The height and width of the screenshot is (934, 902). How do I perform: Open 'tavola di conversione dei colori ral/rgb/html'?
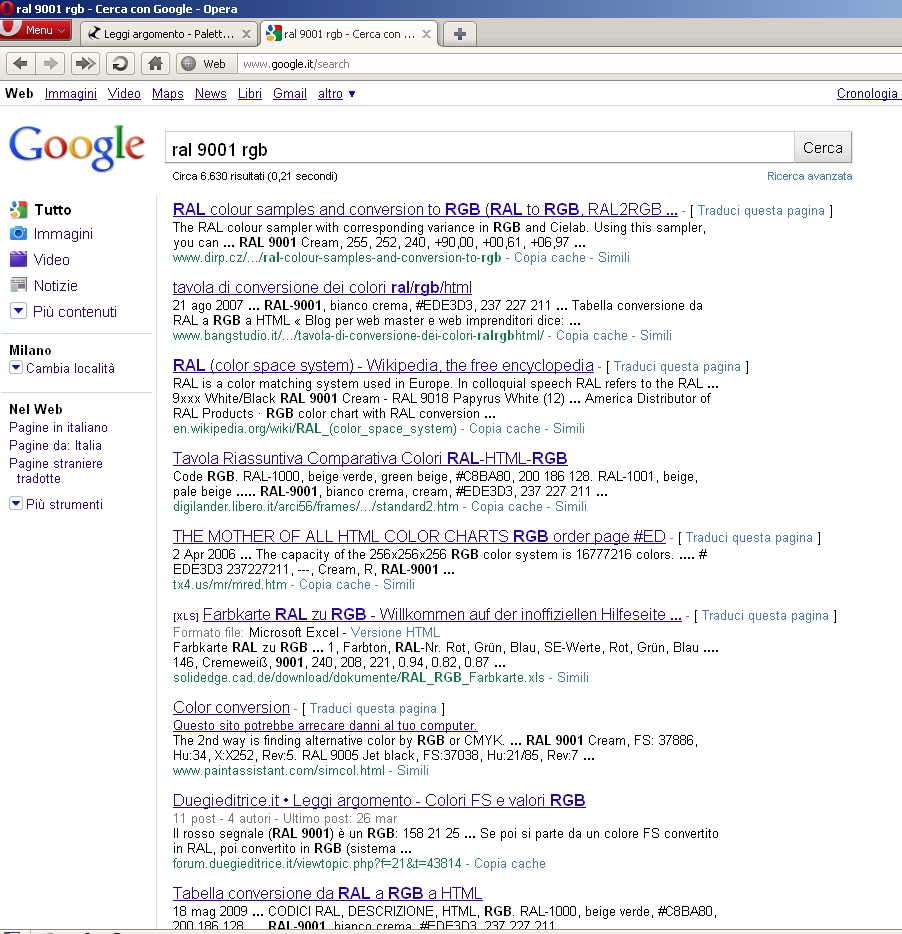click(322, 288)
